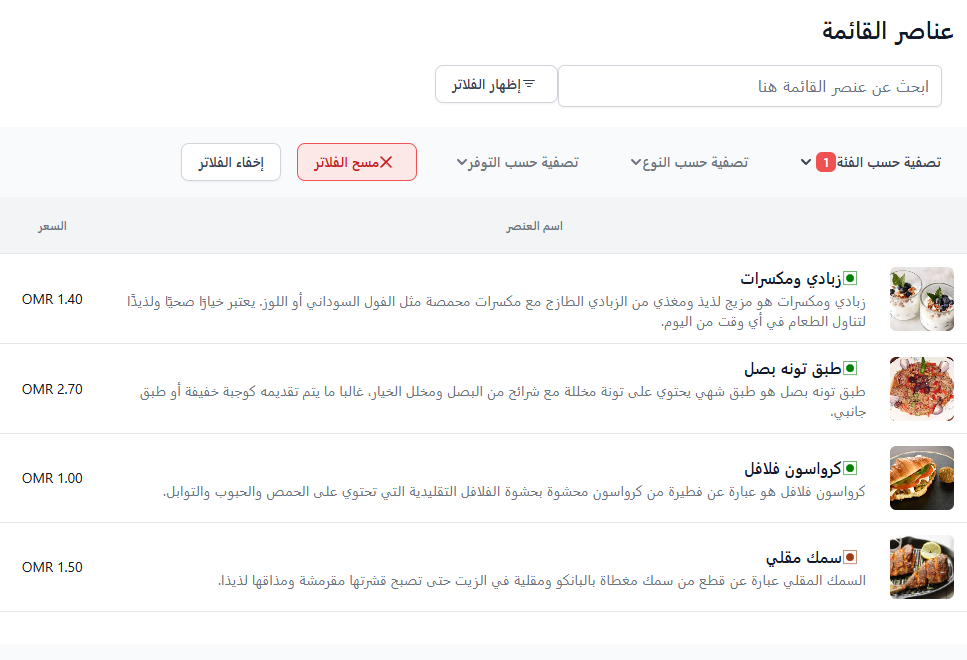Click green veg indicator beside زبادي ومكسرات
967x660 pixels.
(x=851, y=278)
